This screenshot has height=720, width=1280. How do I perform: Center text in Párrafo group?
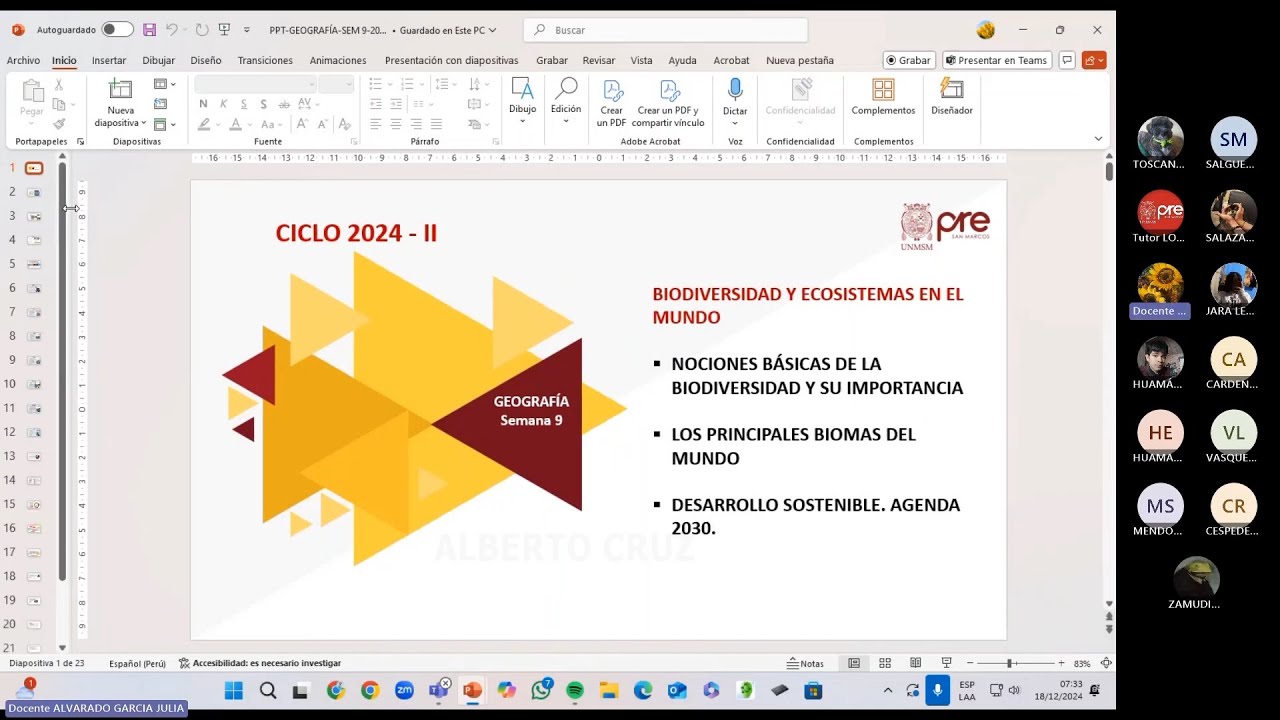(x=396, y=124)
